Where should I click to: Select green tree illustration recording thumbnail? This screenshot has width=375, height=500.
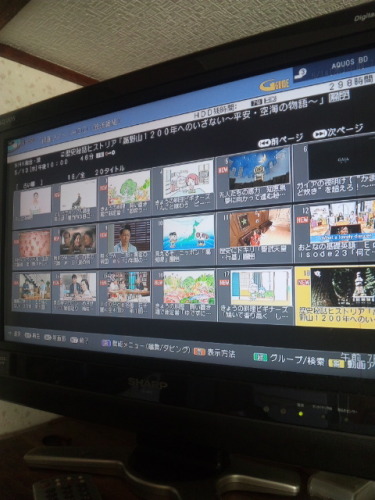click(x=129, y=187)
